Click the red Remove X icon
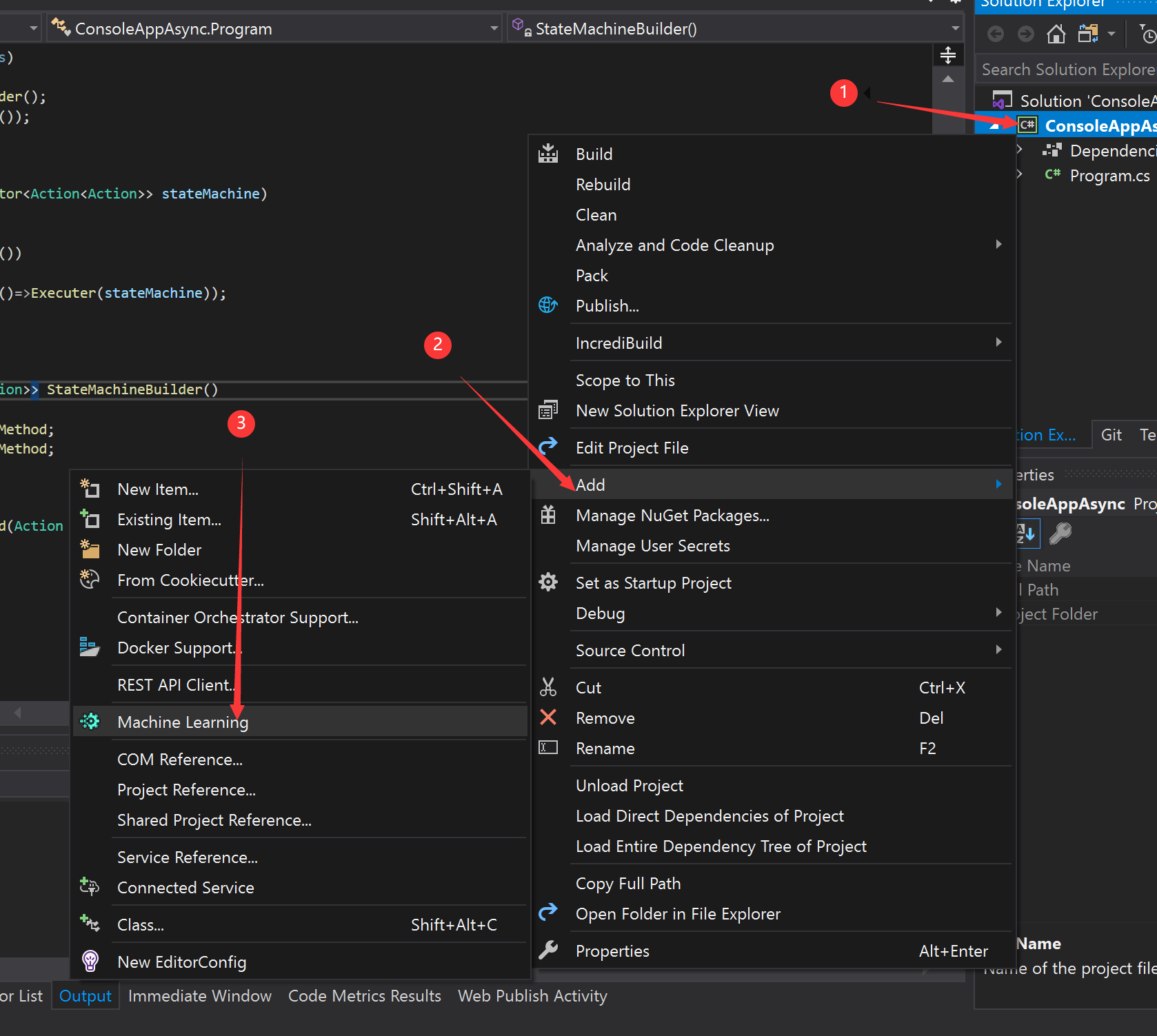1157x1036 pixels. click(548, 718)
